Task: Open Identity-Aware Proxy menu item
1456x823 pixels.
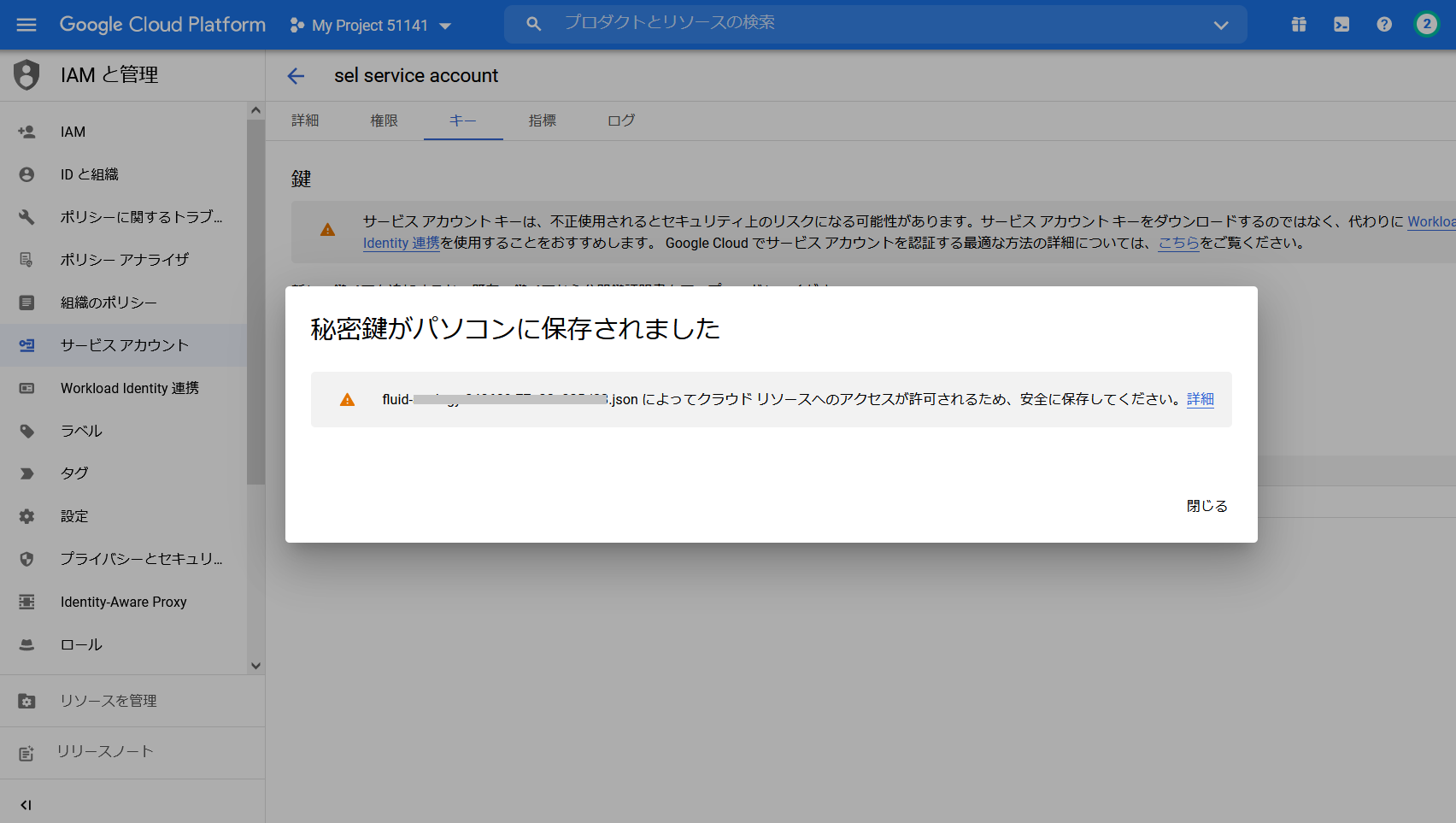Action: 124,602
